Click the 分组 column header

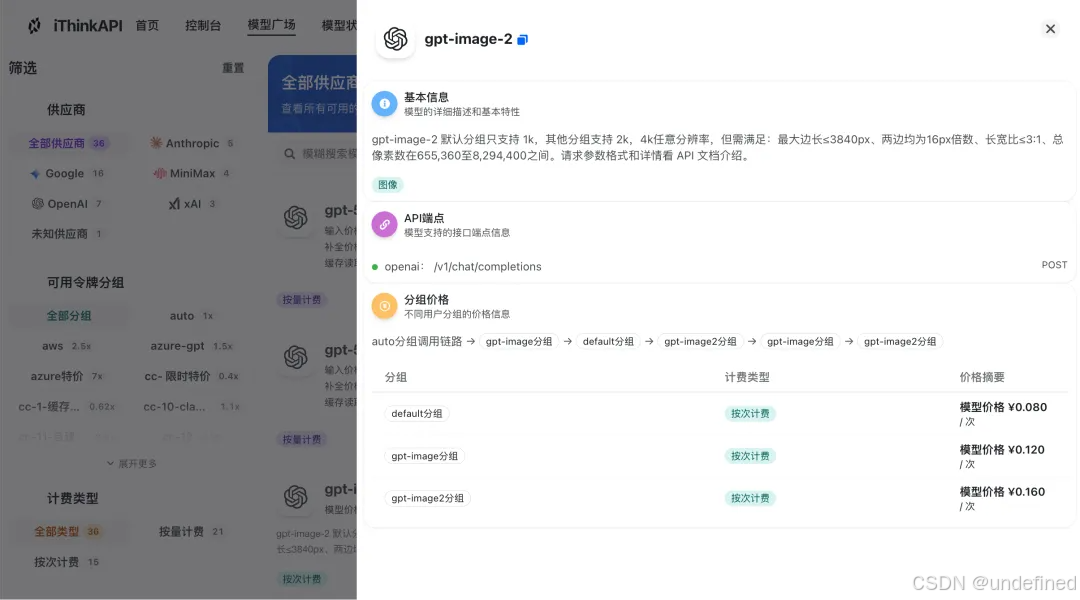(396, 377)
